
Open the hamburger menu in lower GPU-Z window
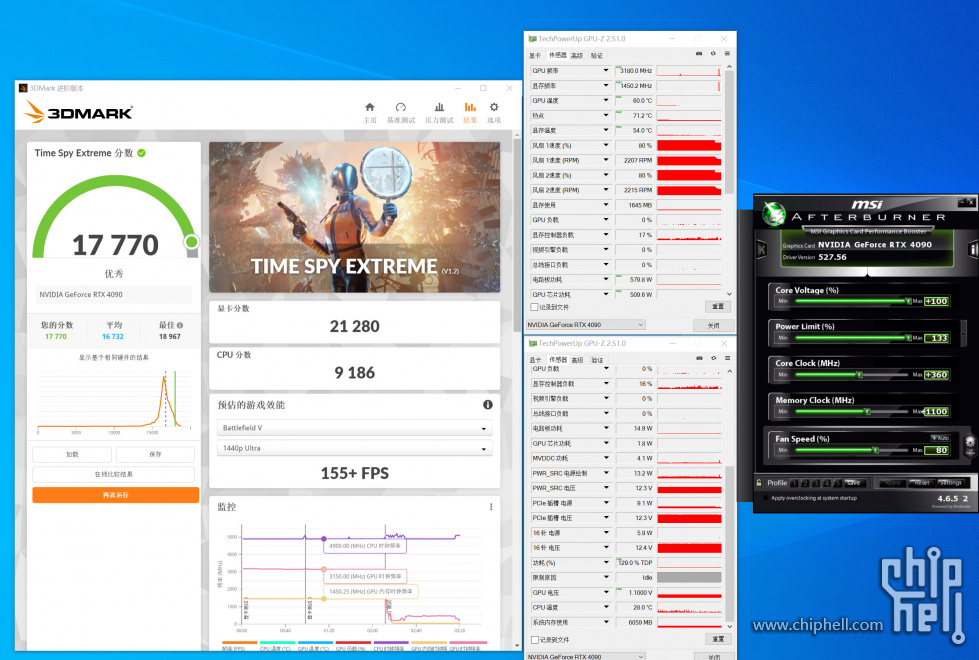point(727,358)
